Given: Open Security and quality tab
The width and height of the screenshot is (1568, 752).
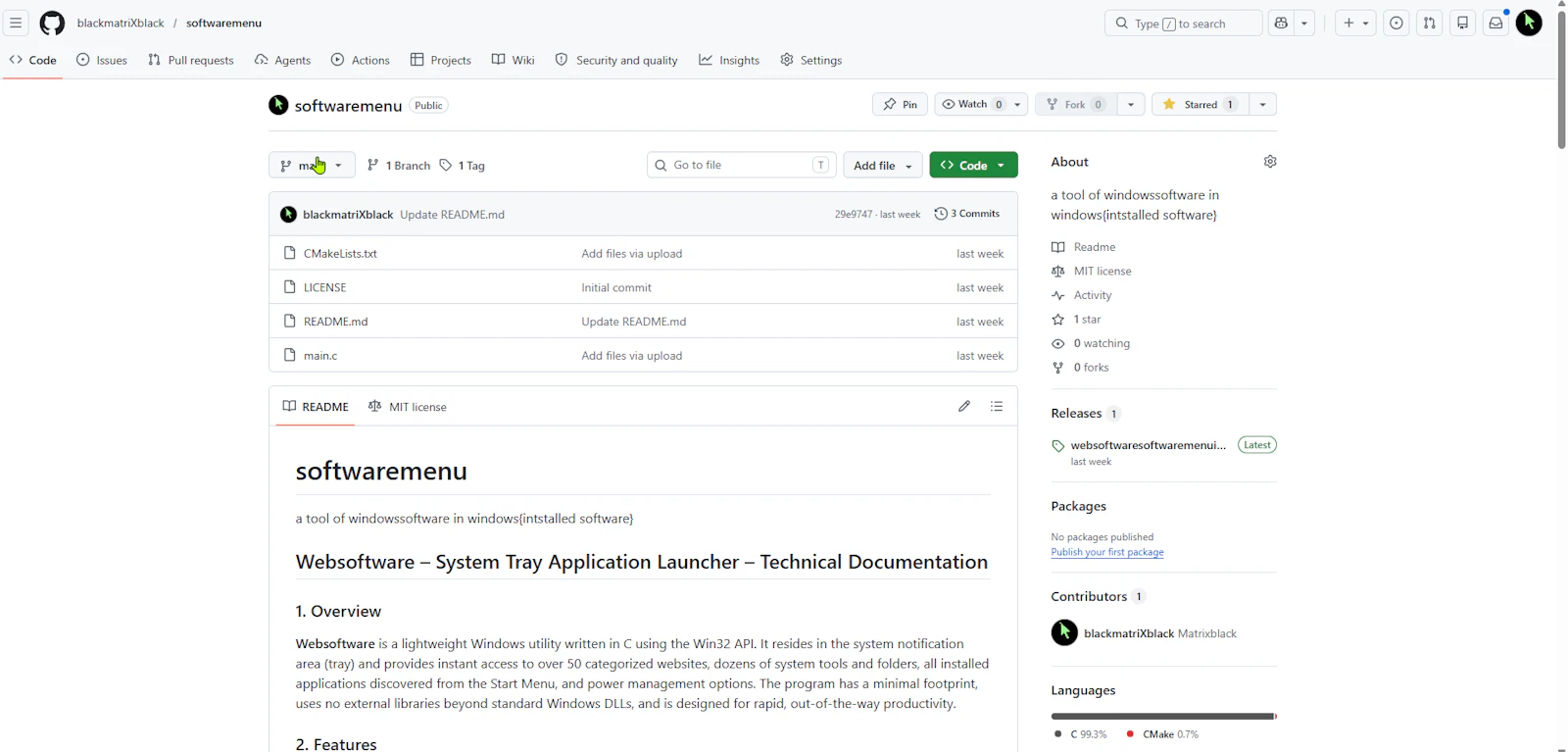Looking at the screenshot, I should [616, 60].
